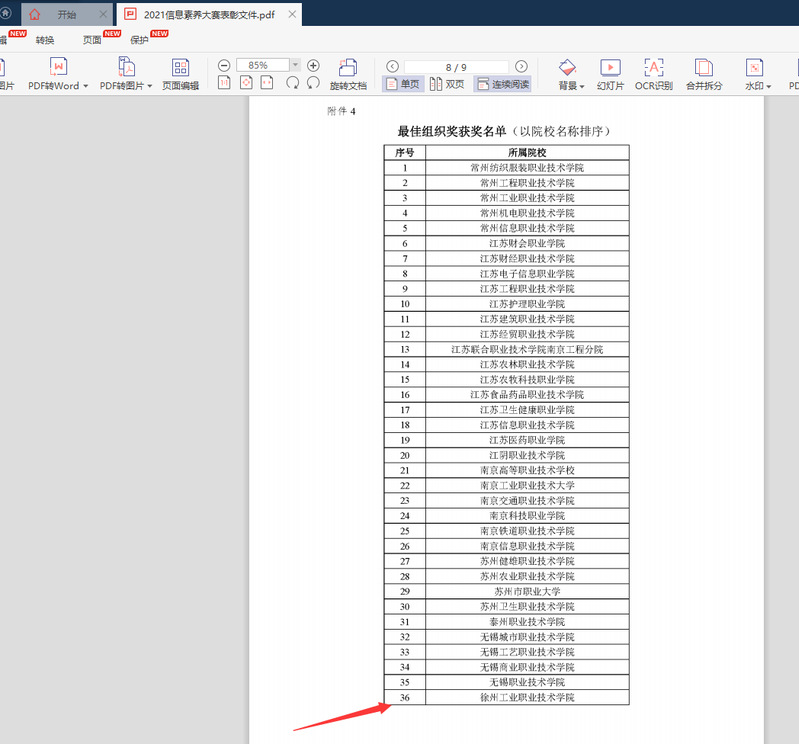Open the 保护 menu
Viewport: 799px width, 744px height.
pyautogui.click(x=139, y=40)
